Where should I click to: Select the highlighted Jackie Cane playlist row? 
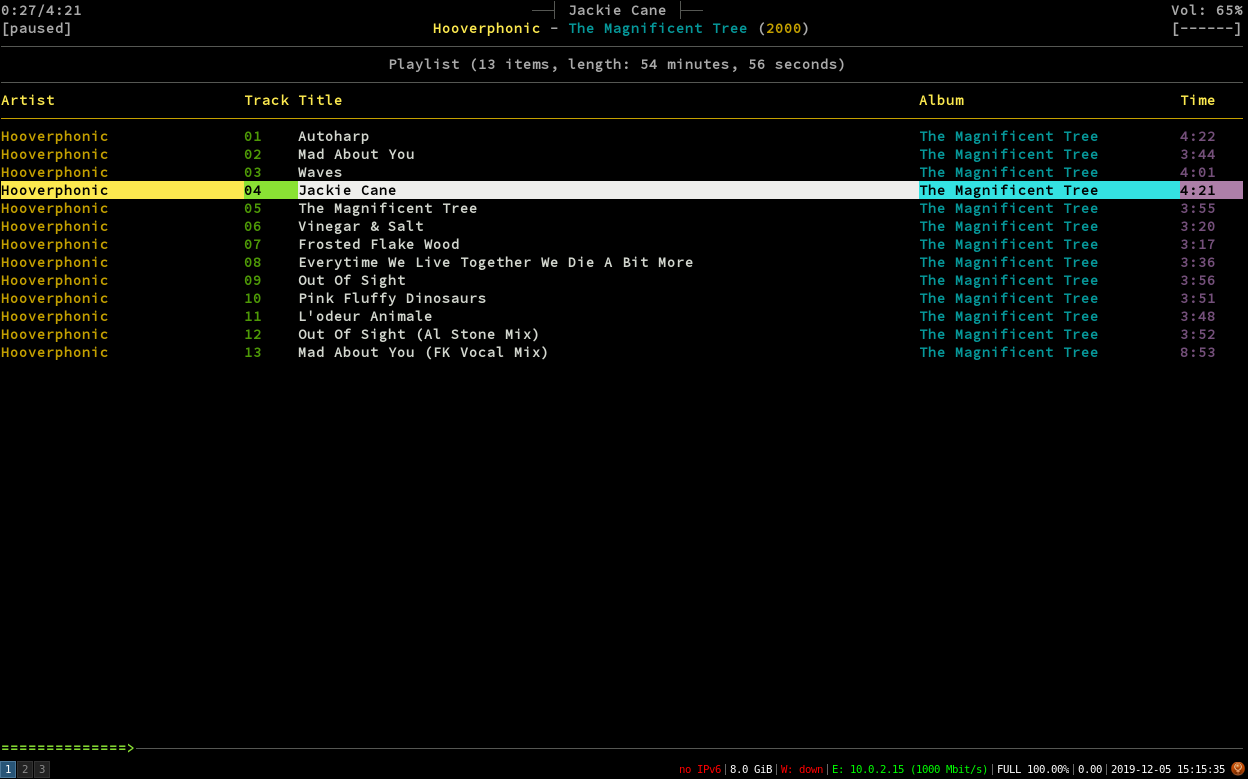(621, 190)
